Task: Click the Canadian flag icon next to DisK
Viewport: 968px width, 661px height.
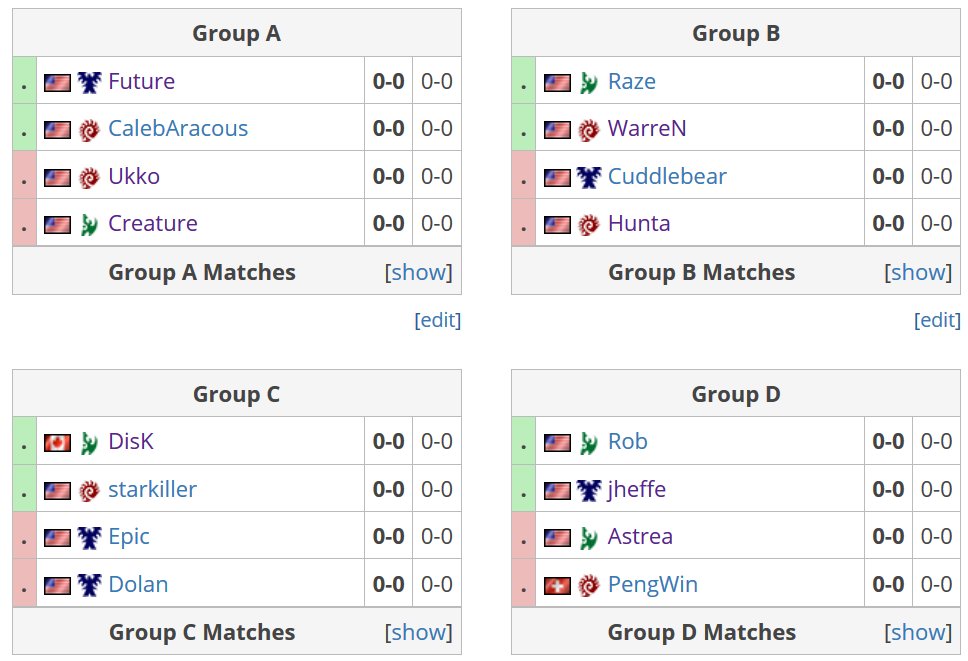Action: pyautogui.click(x=57, y=443)
